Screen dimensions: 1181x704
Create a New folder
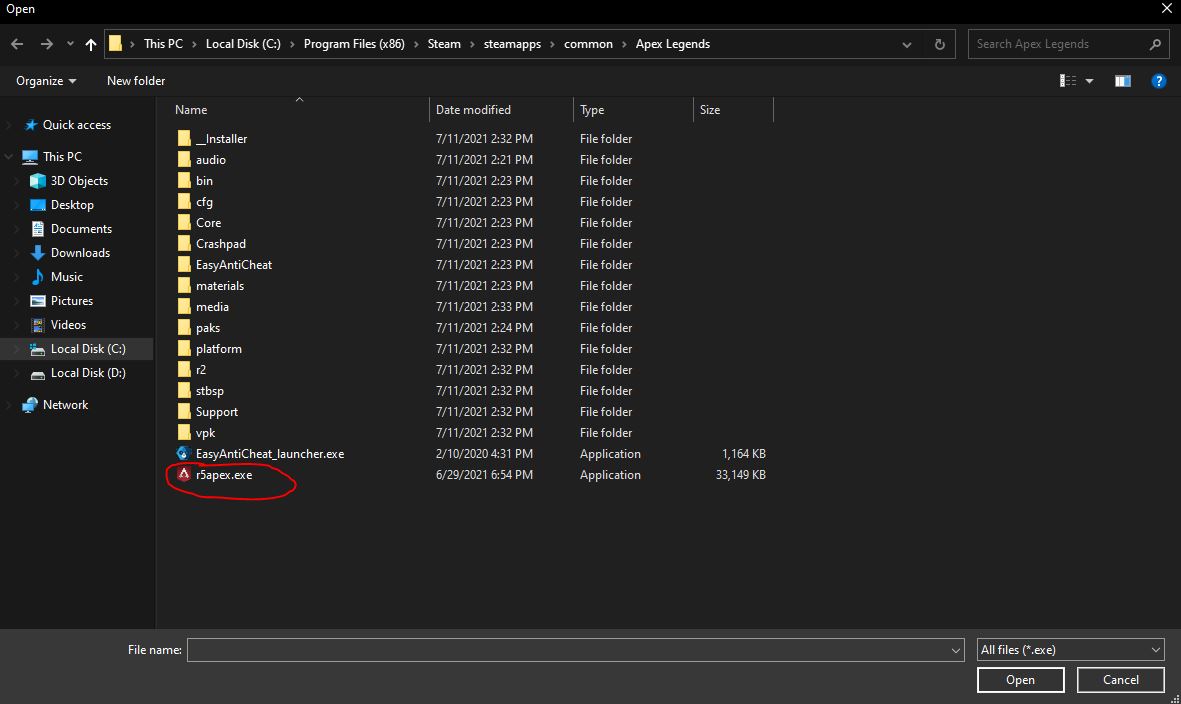click(136, 81)
